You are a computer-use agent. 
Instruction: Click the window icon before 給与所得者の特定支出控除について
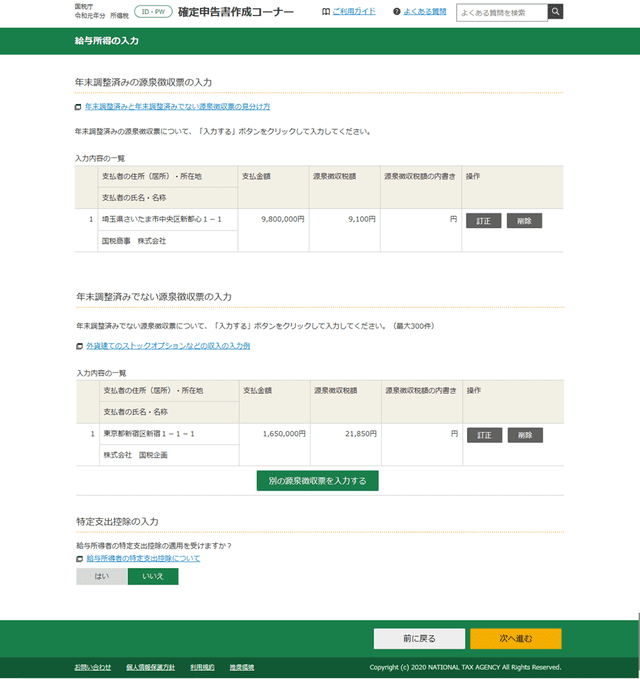(x=79, y=559)
